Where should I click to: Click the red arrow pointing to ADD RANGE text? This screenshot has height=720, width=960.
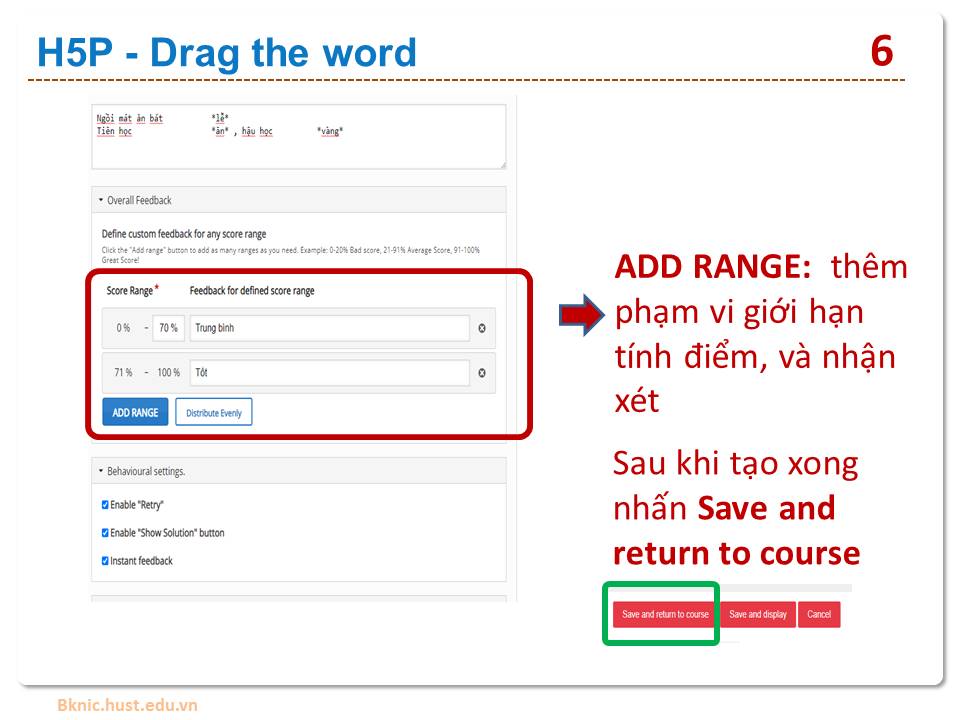[x=582, y=316]
